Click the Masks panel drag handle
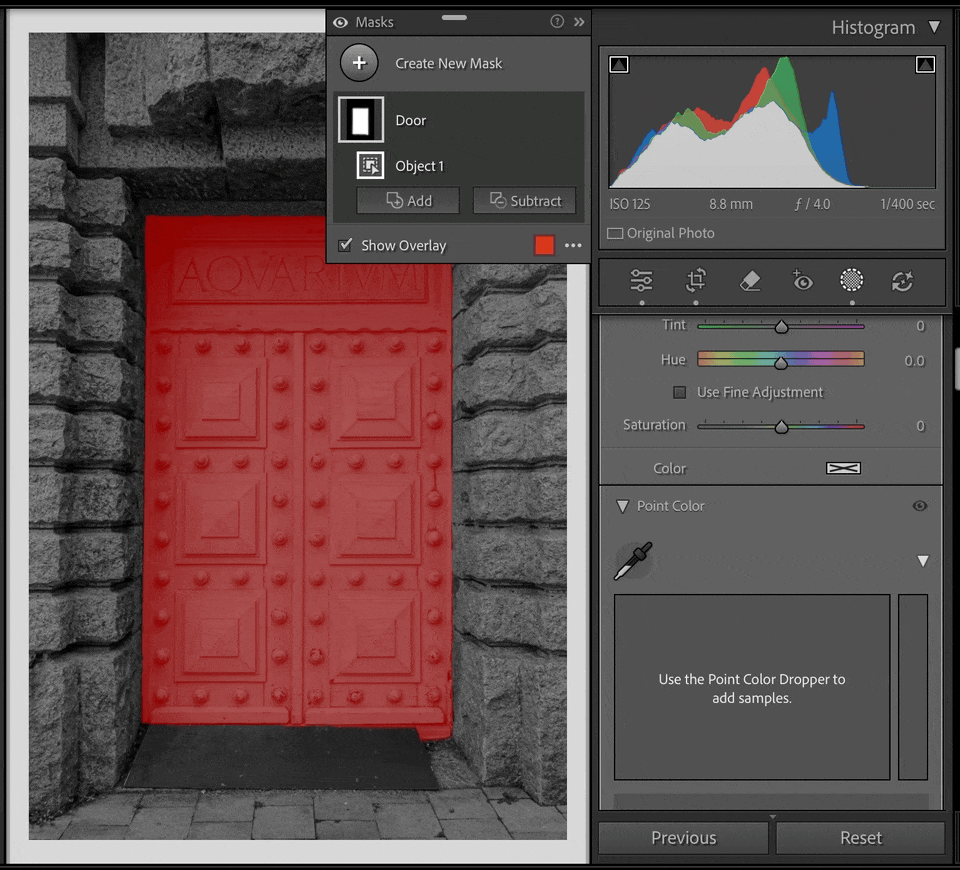 454,17
